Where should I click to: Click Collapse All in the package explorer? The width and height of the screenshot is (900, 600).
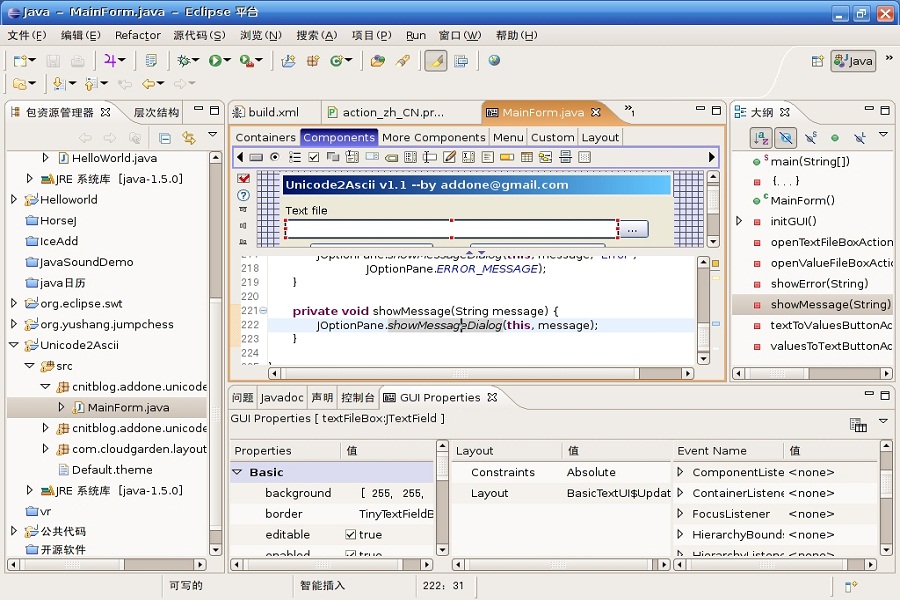tap(165, 138)
